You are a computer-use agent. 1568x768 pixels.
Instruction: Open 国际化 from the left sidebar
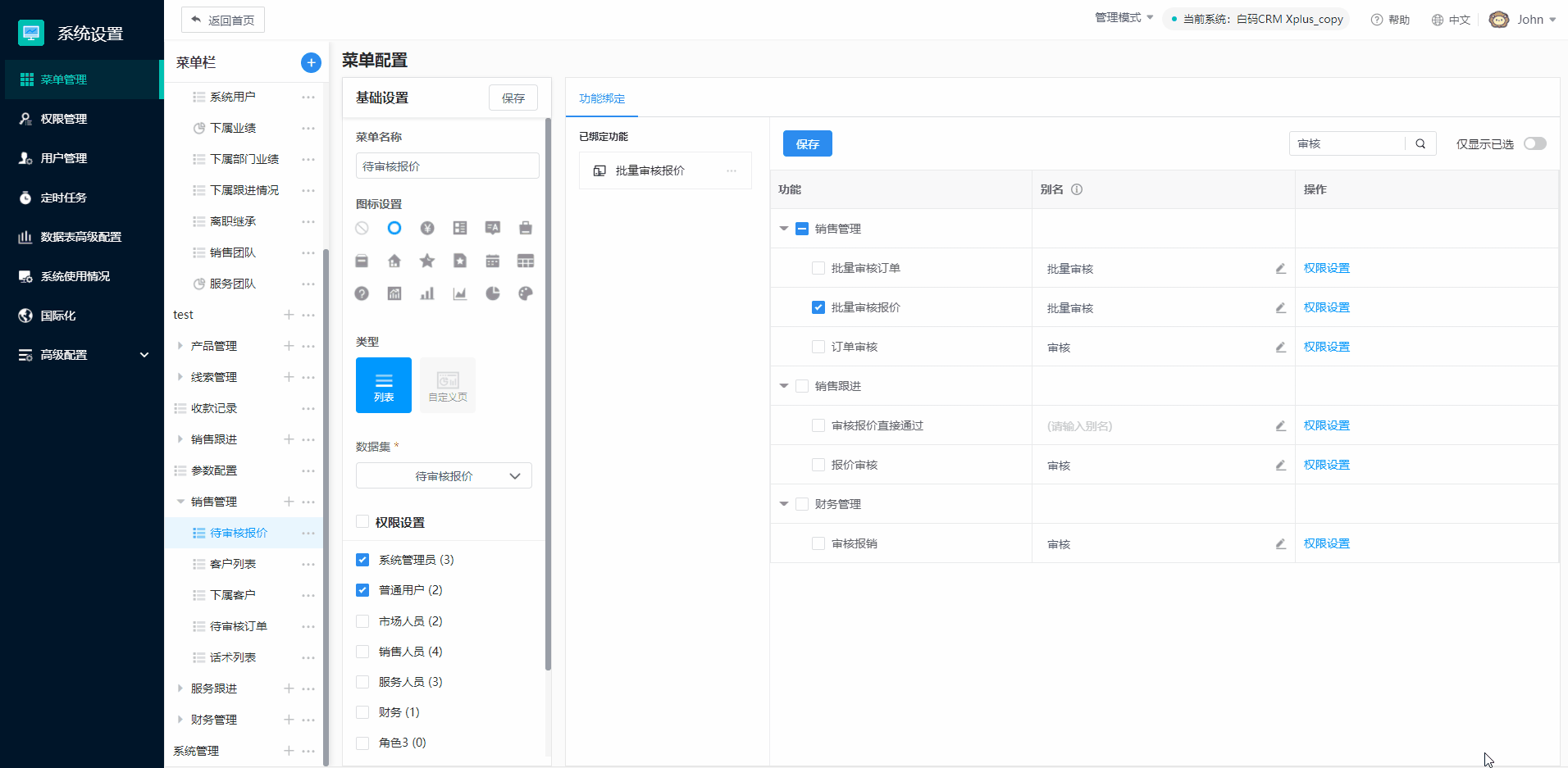[x=57, y=315]
